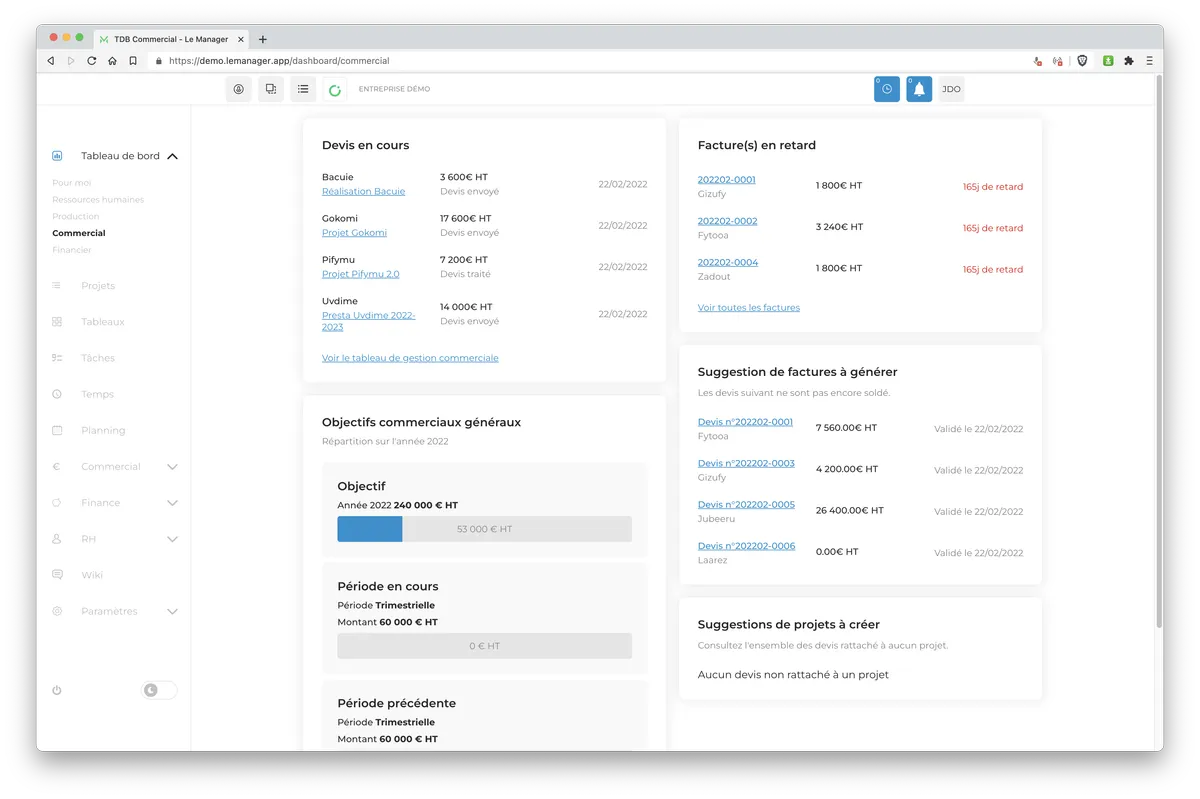Screen dimensions: 1200x799
Task: Open a new browser tab with plus
Action: pos(263,39)
